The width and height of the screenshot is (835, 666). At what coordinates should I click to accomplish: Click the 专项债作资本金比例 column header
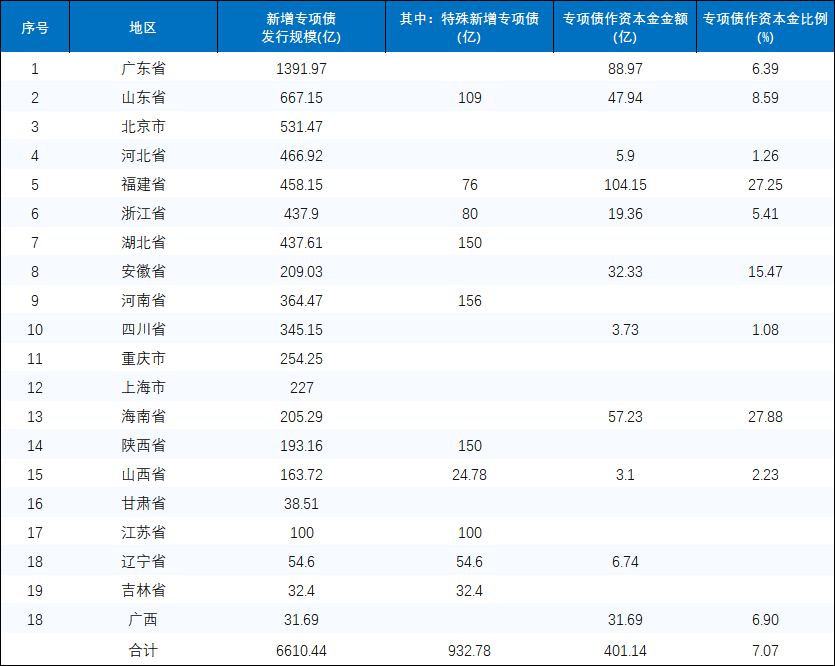point(766,27)
